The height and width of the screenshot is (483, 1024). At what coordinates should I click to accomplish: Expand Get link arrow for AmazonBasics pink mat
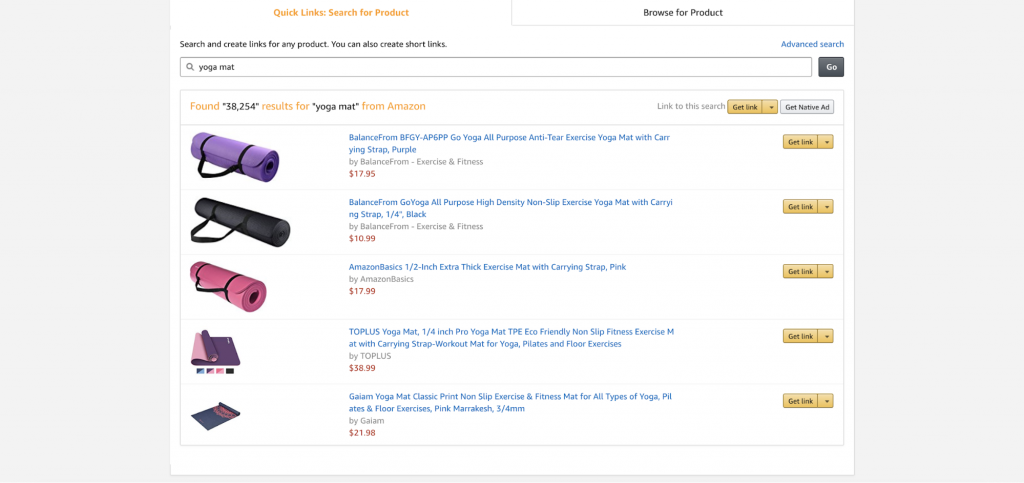[826, 272]
